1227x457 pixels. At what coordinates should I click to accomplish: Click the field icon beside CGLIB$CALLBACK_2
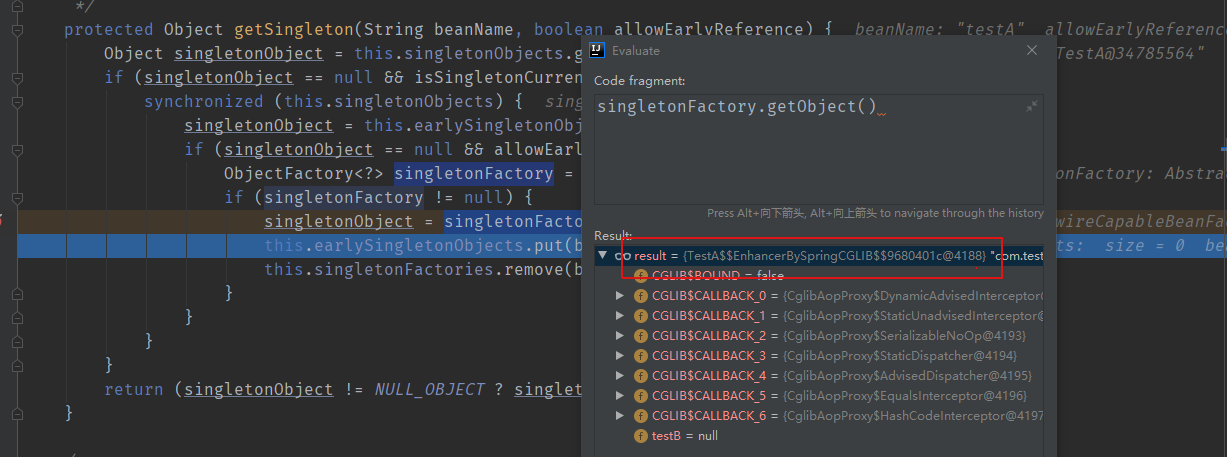[640, 336]
